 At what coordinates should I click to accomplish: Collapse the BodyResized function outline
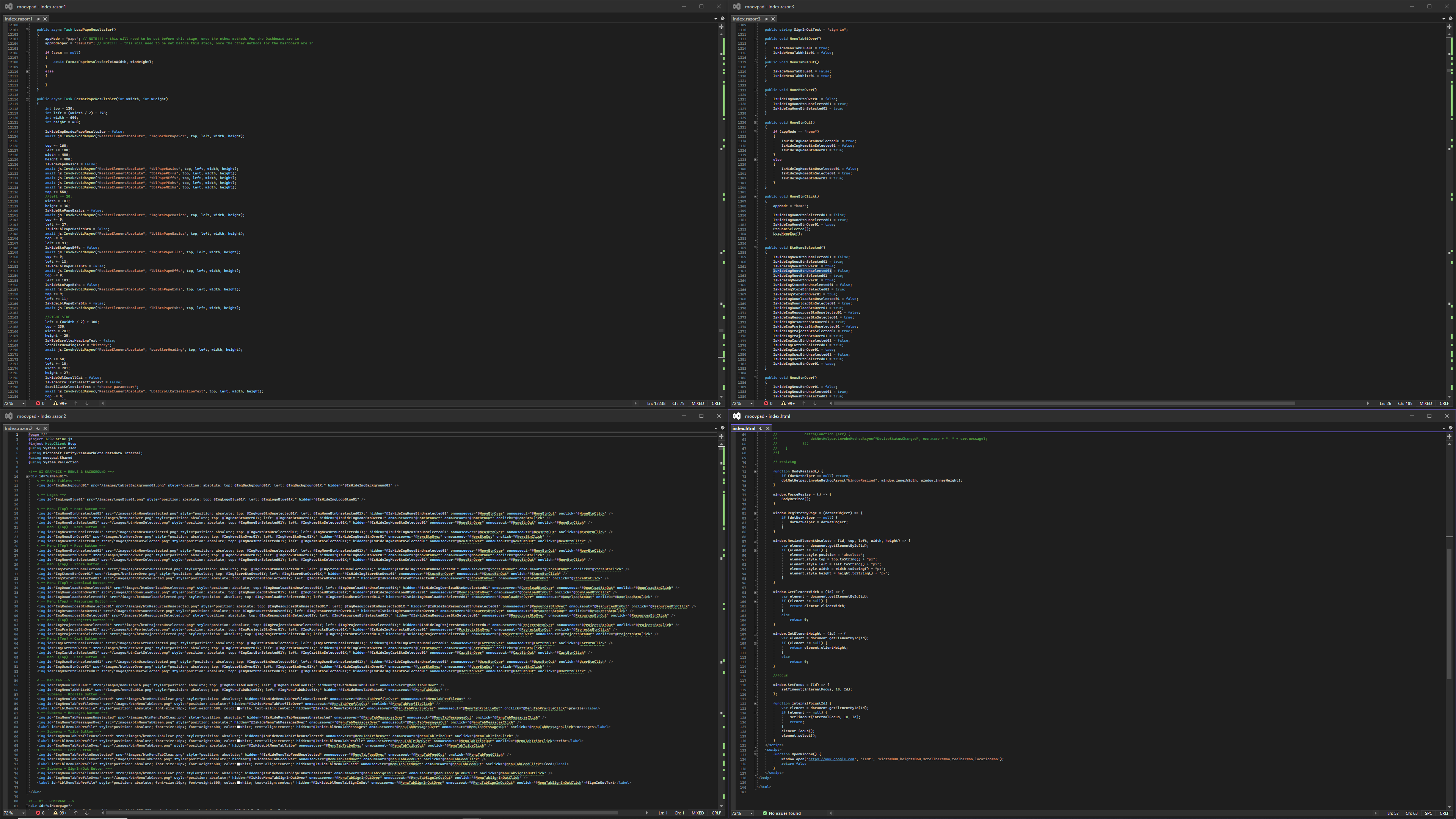[x=755, y=471]
